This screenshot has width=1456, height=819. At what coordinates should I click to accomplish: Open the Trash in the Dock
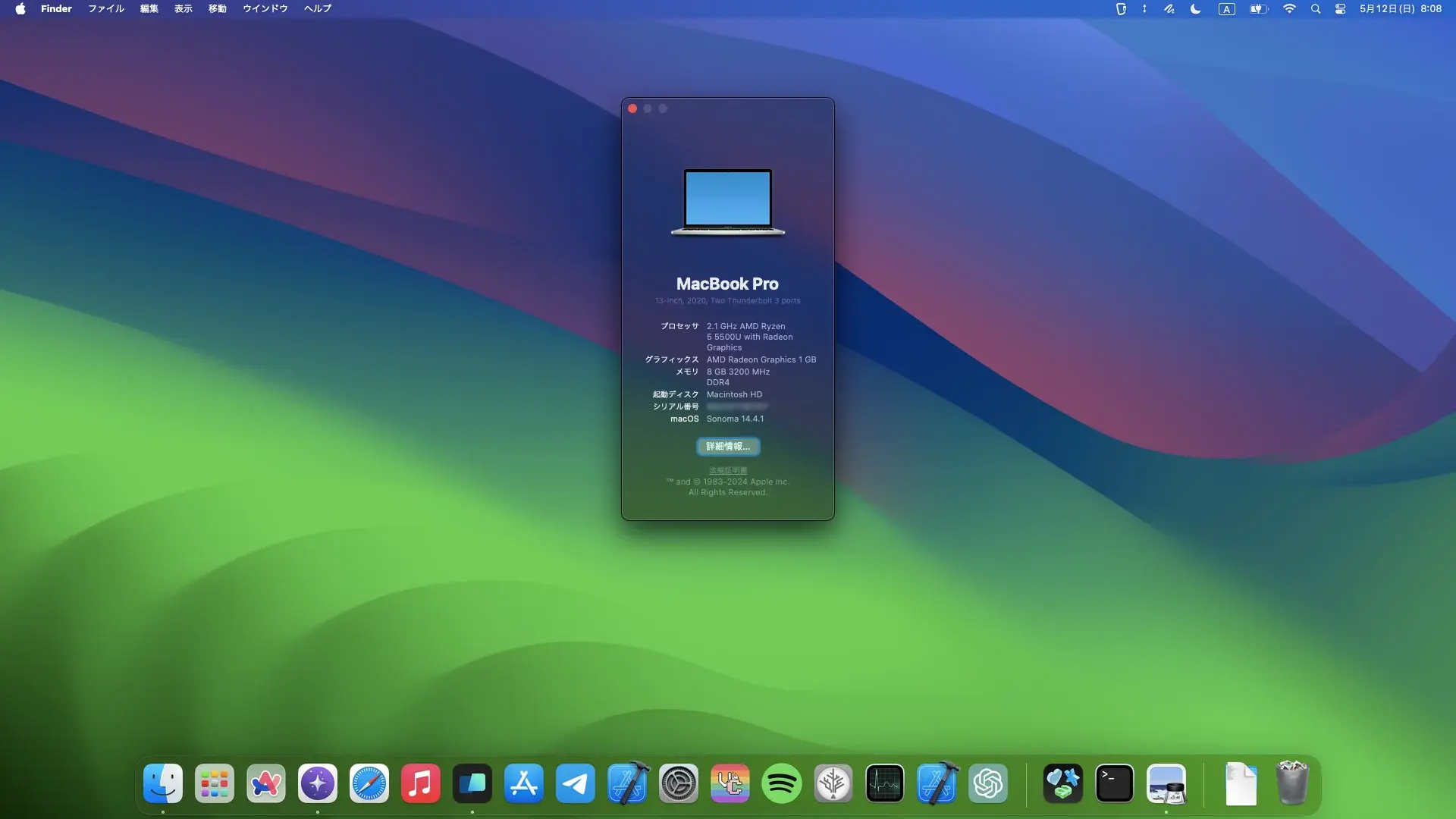click(1292, 783)
